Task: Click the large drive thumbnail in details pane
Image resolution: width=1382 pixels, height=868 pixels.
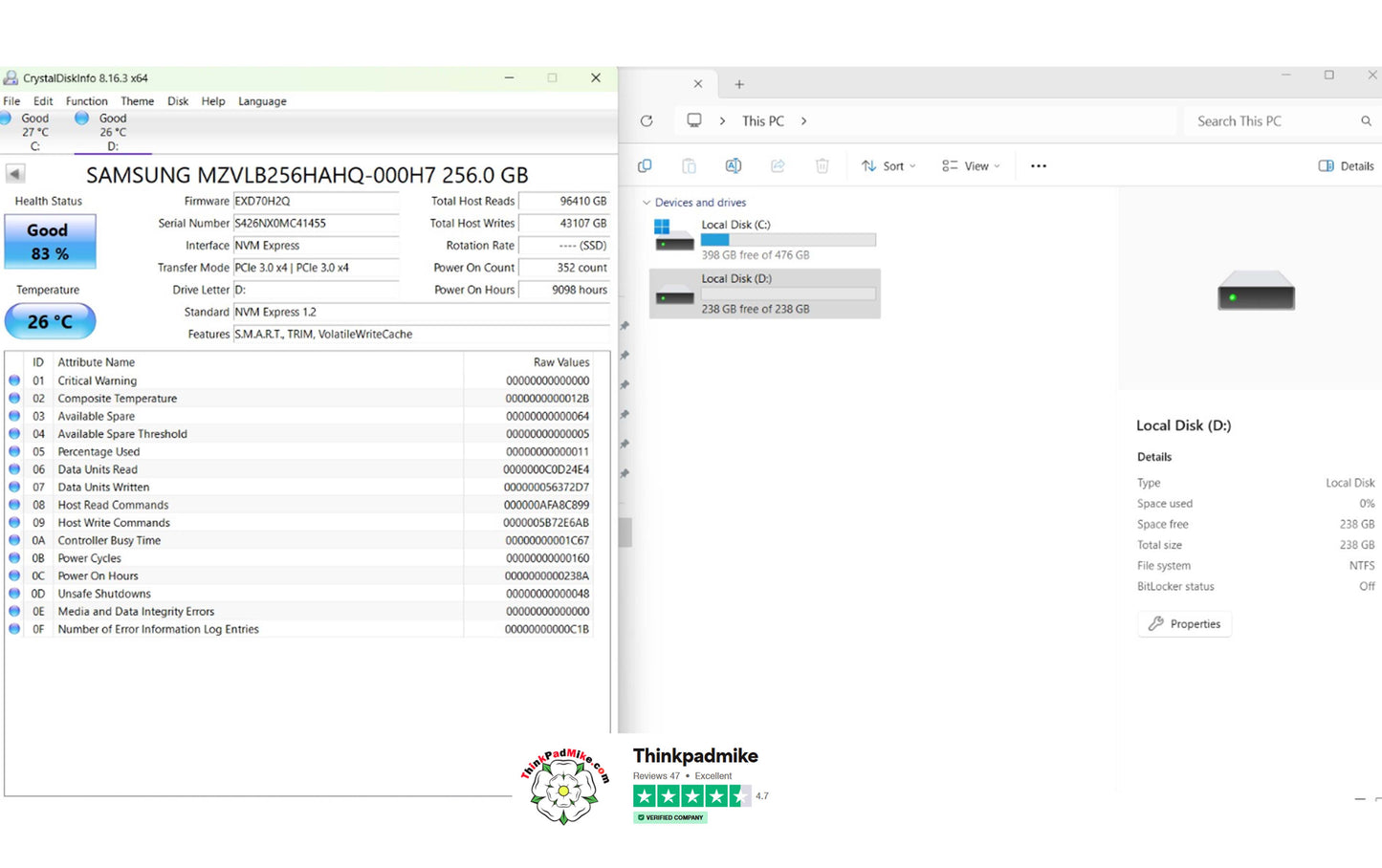Action: point(1256,291)
